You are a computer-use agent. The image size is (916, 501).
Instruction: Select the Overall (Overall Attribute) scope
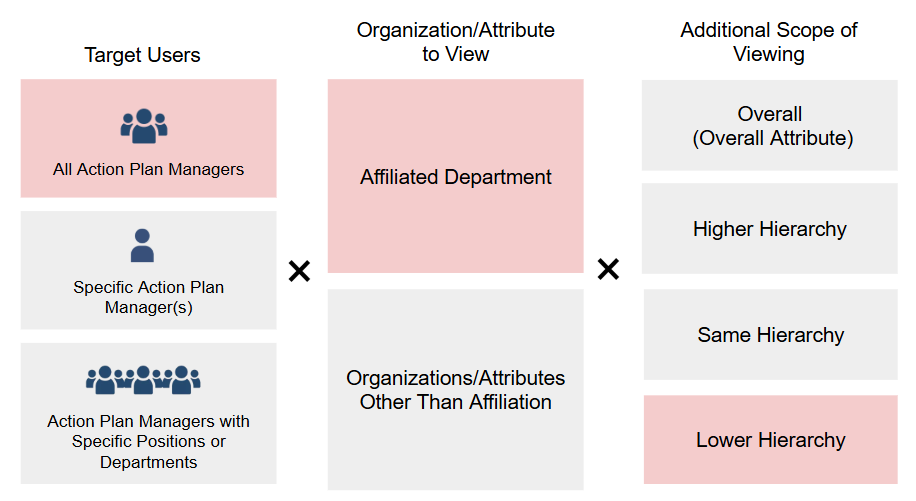771,126
